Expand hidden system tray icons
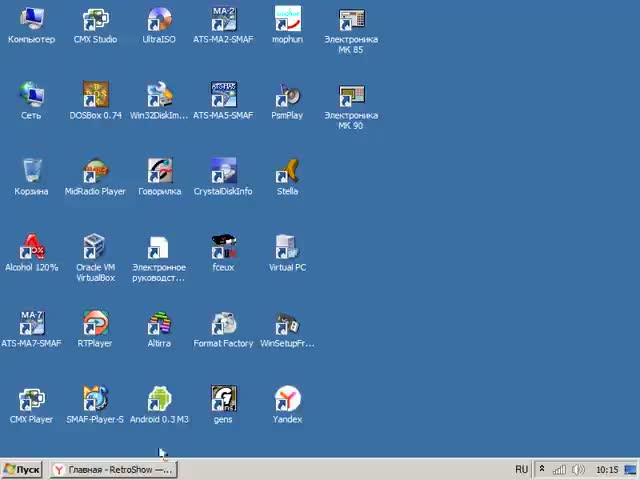640x480 pixels. pyautogui.click(x=542, y=469)
